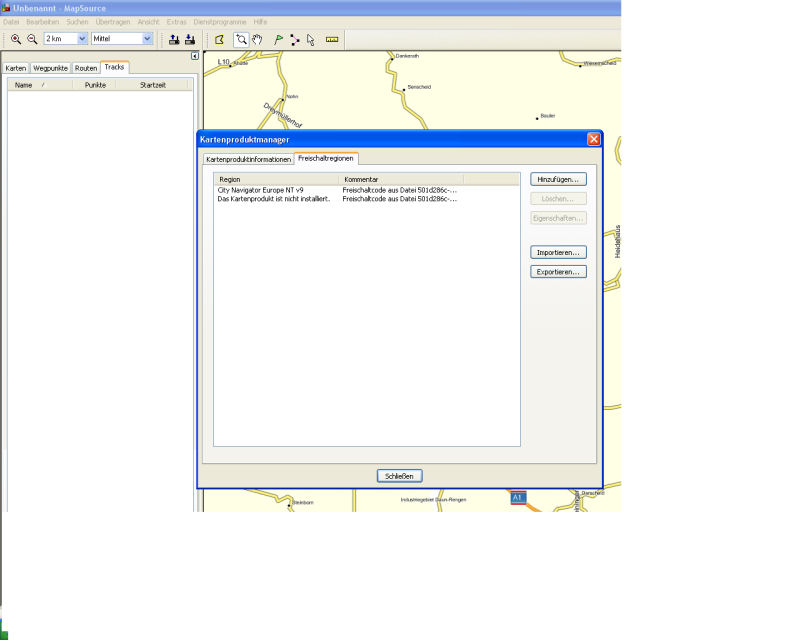Send data to device with upload icon

click(x=174, y=39)
